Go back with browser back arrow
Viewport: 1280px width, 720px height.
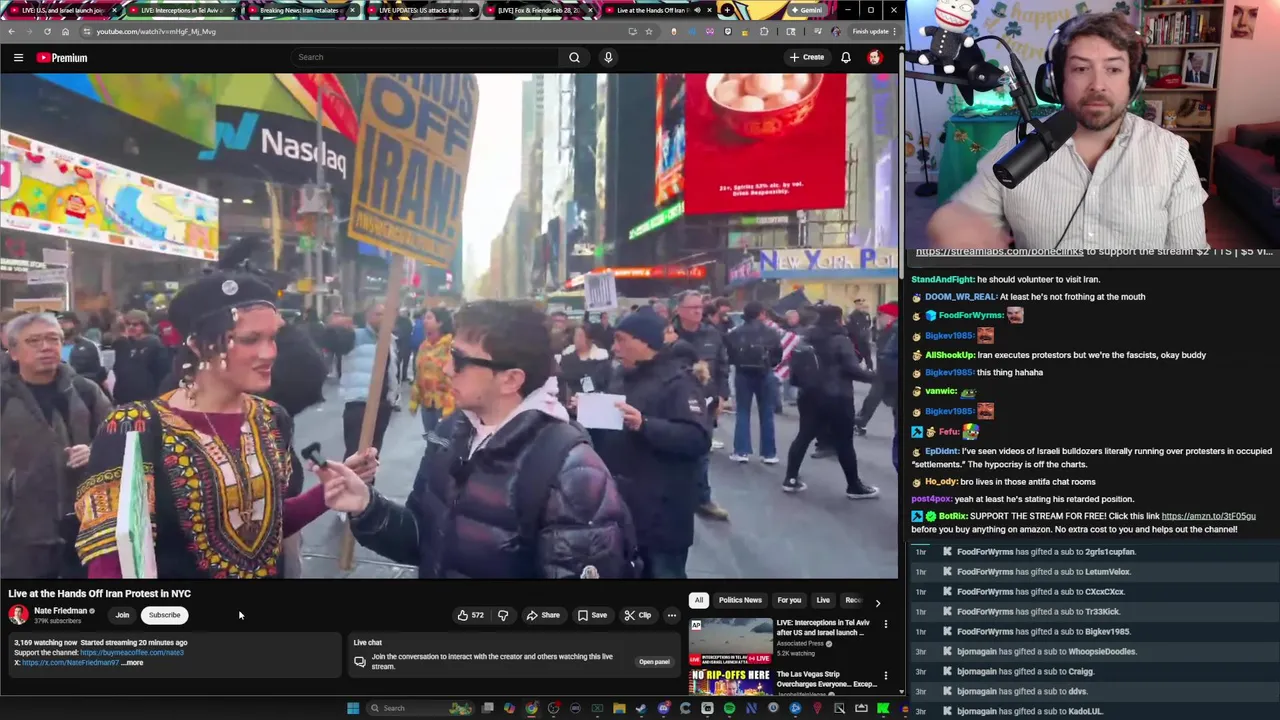pos(11,31)
